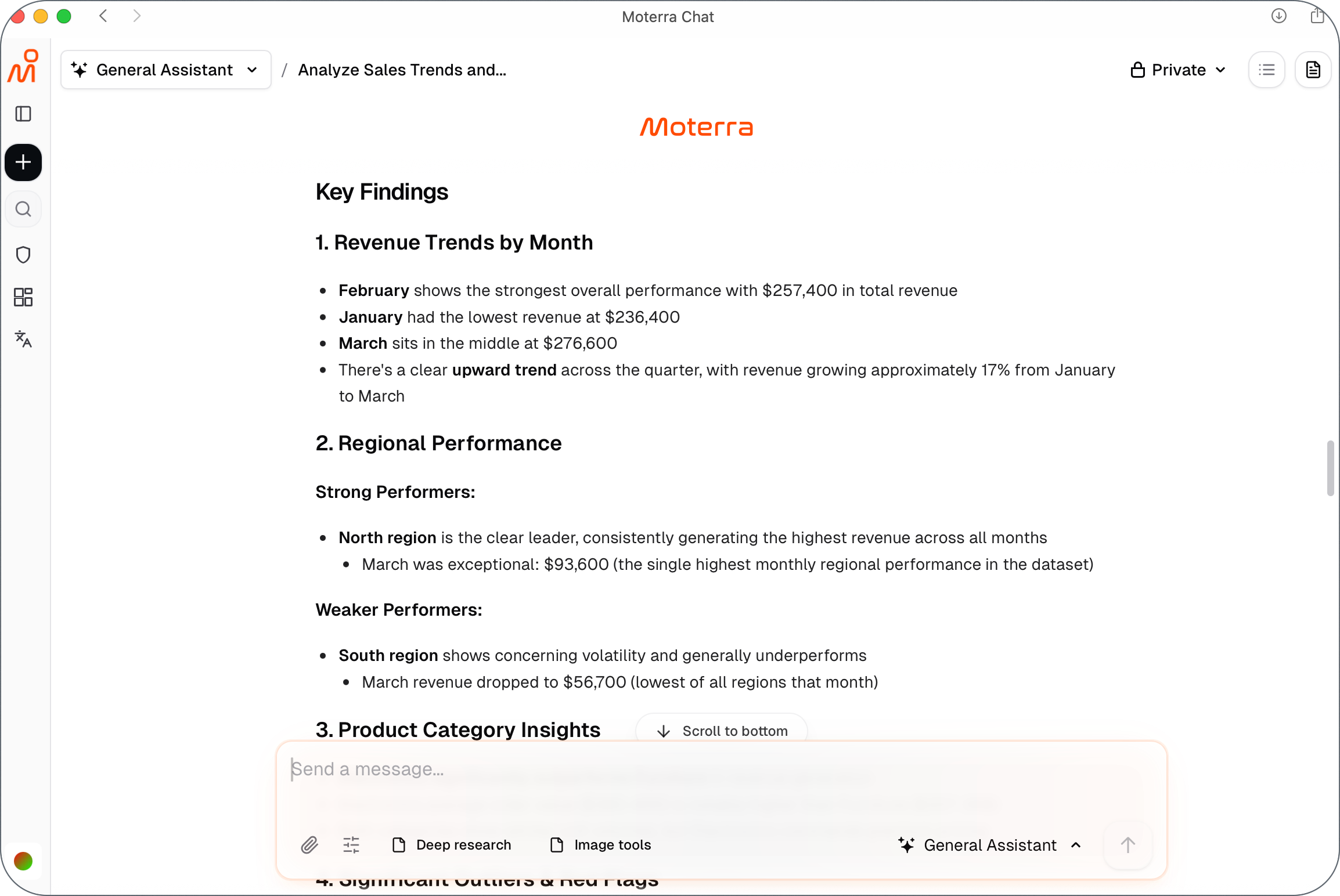Viewport: 1340px width, 896px height.
Task: Toggle the sidebar panel icon
Action: 23,114
